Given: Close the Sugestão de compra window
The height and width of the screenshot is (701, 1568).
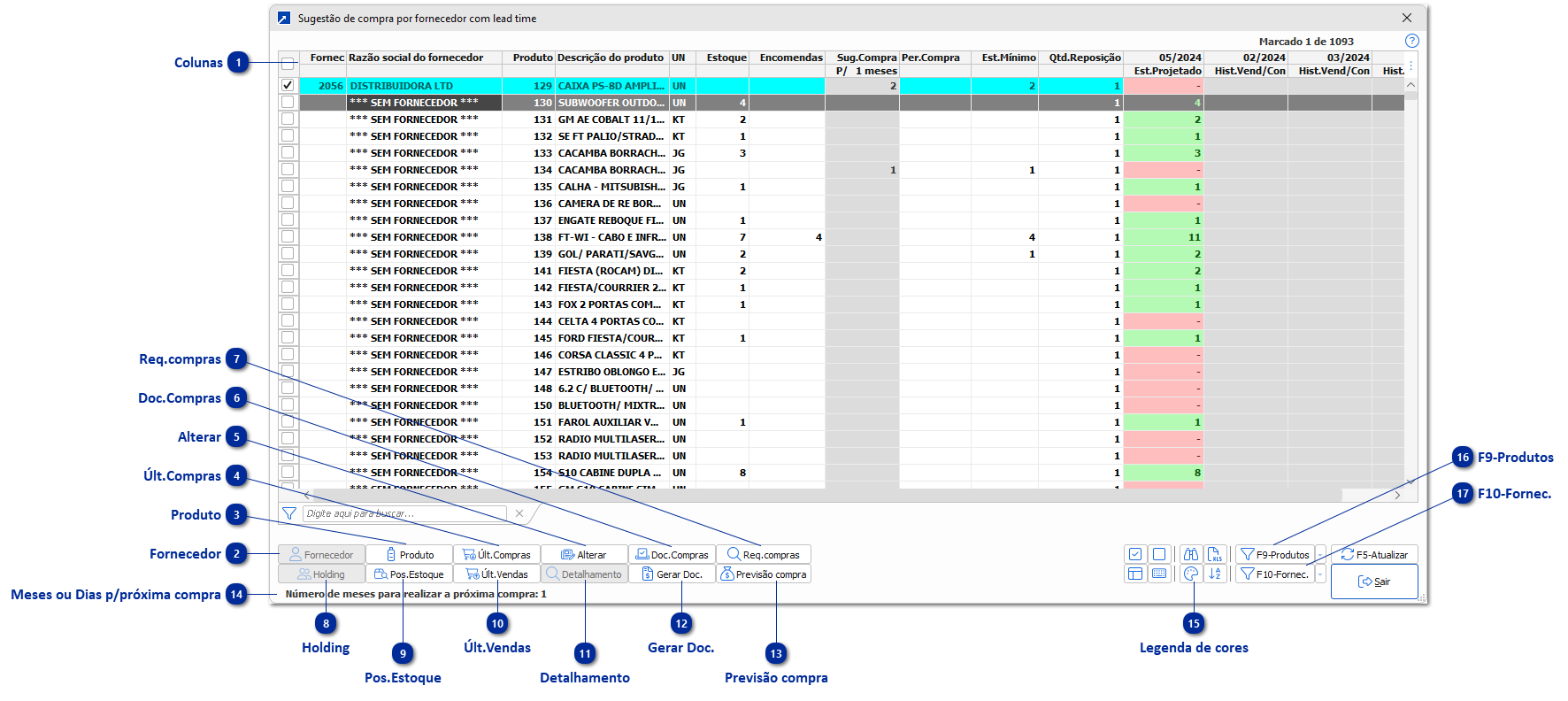Looking at the screenshot, I should point(1407,18).
